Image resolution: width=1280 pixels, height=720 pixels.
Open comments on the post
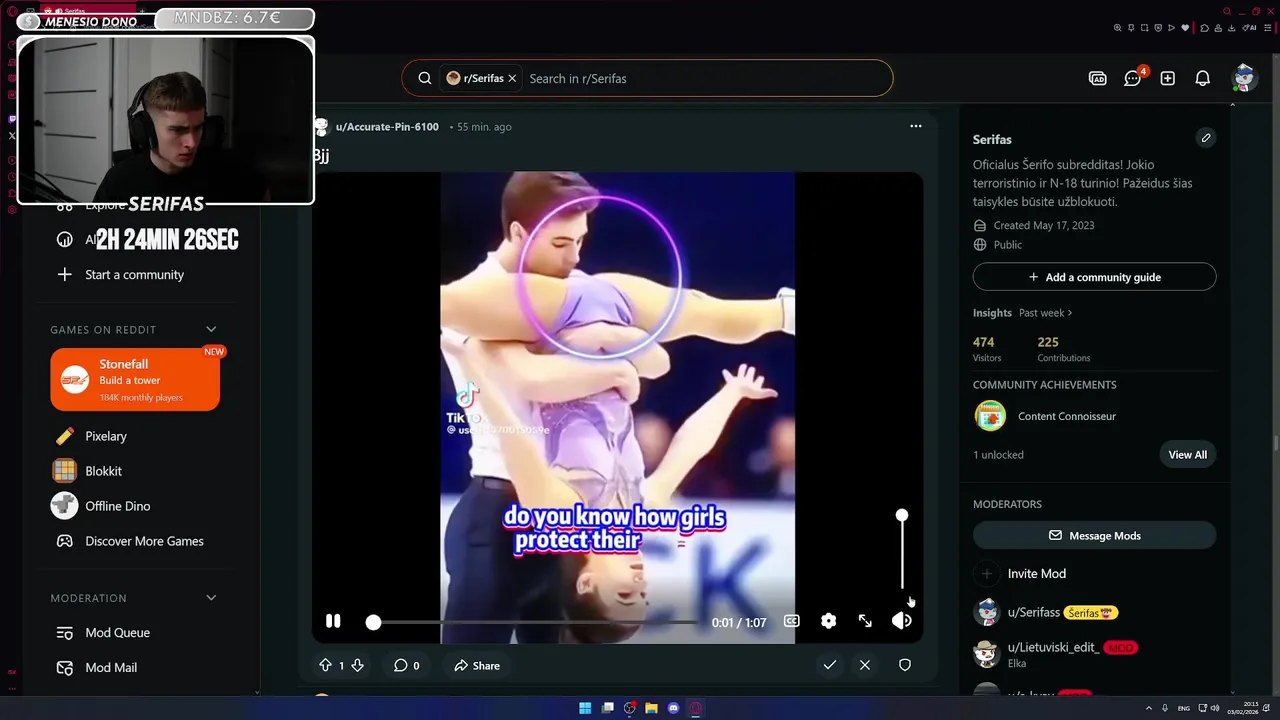tap(406, 665)
